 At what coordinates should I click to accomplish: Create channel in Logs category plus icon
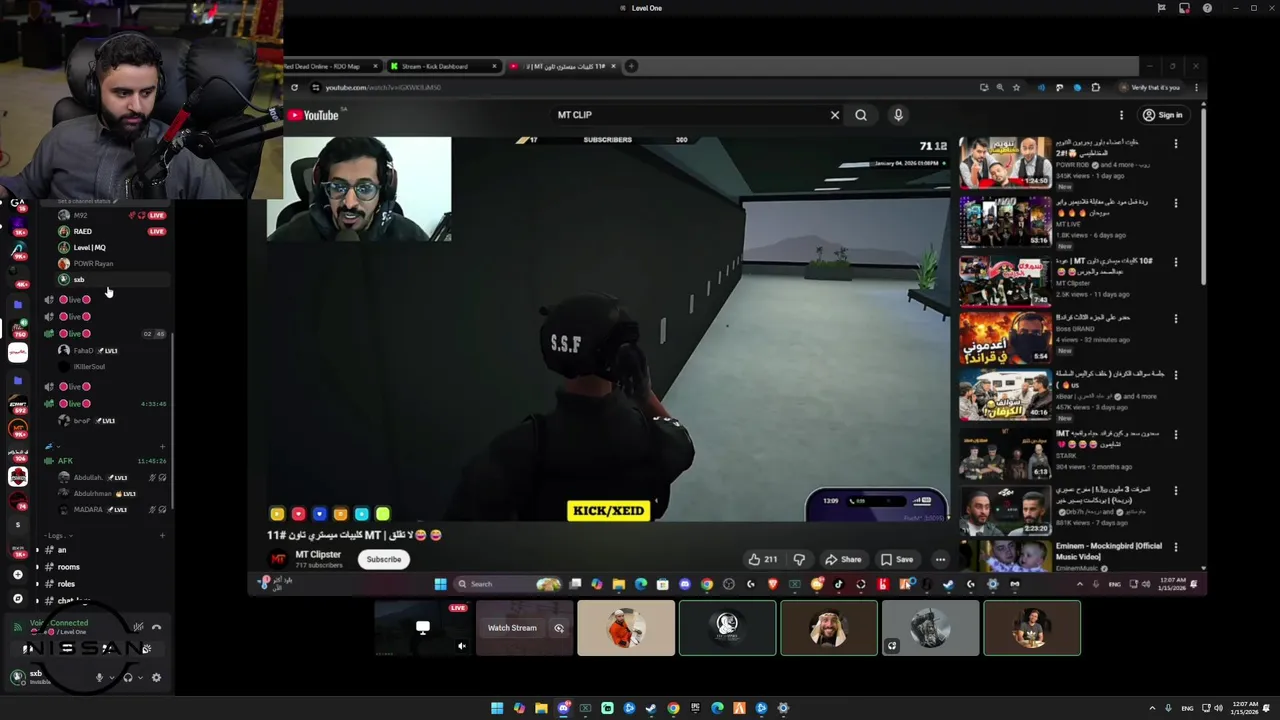[163, 535]
